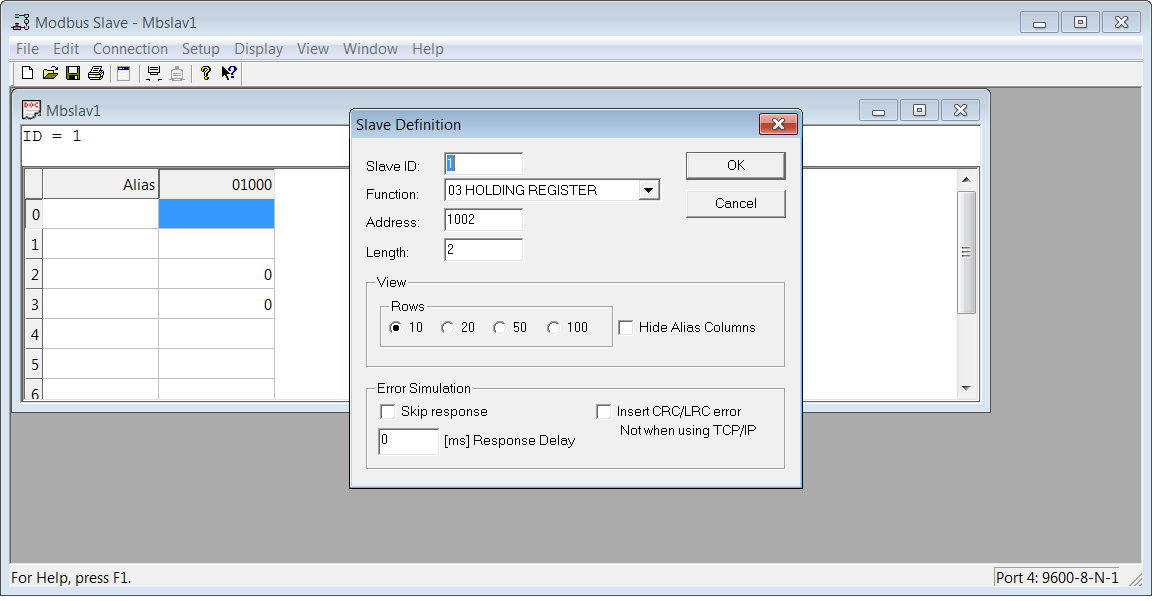Maximize the Modbus Slave main window
The height and width of the screenshot is (601, 1152).
point(1080,23)
